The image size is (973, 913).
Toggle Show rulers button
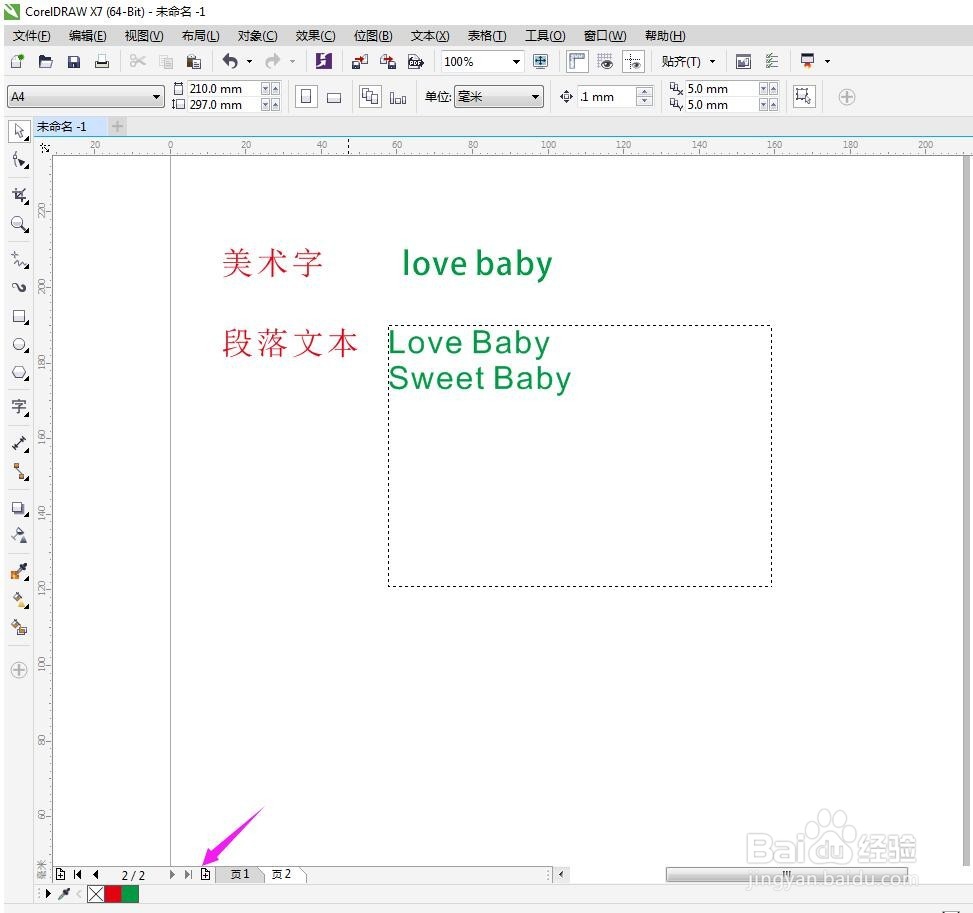point(577,61)
